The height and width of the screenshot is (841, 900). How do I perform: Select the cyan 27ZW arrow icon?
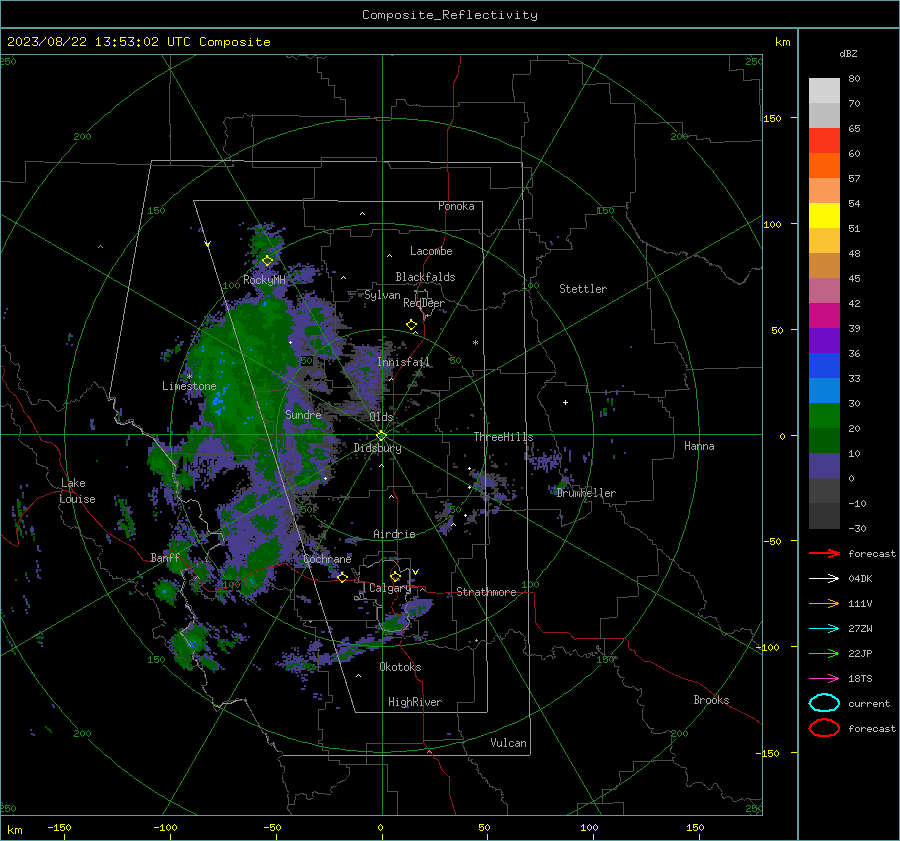pos(824,629)
